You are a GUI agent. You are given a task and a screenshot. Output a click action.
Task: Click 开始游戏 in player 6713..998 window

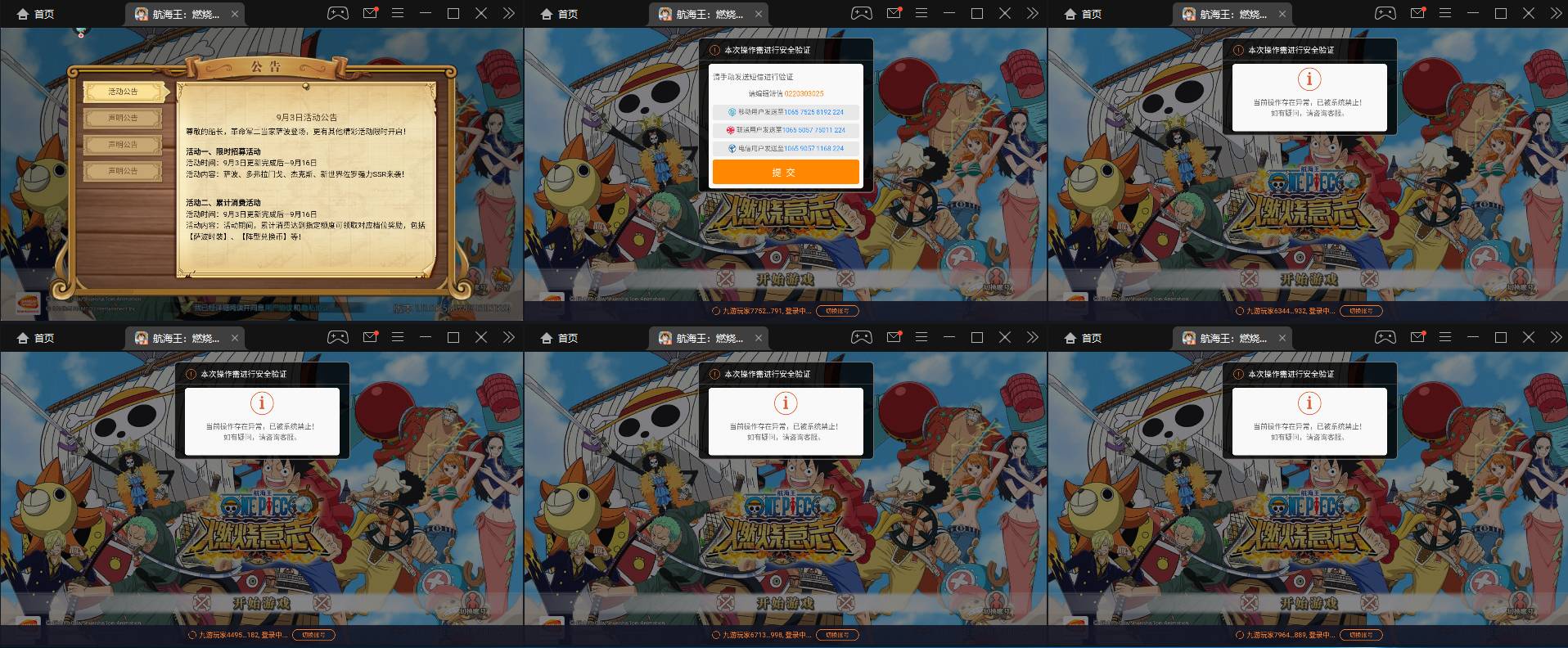(x=785, y=603)
